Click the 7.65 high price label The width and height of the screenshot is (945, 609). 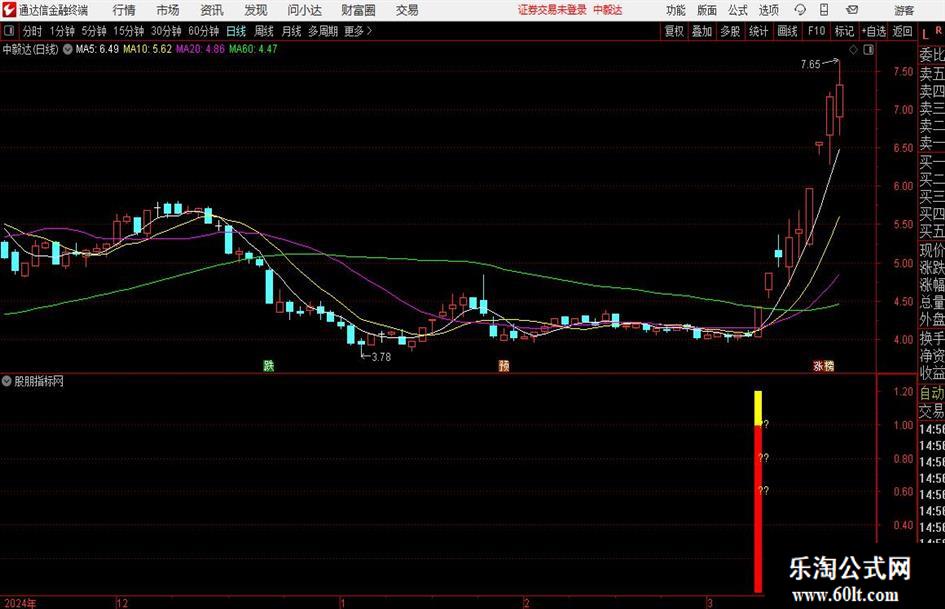click(811, 64)
